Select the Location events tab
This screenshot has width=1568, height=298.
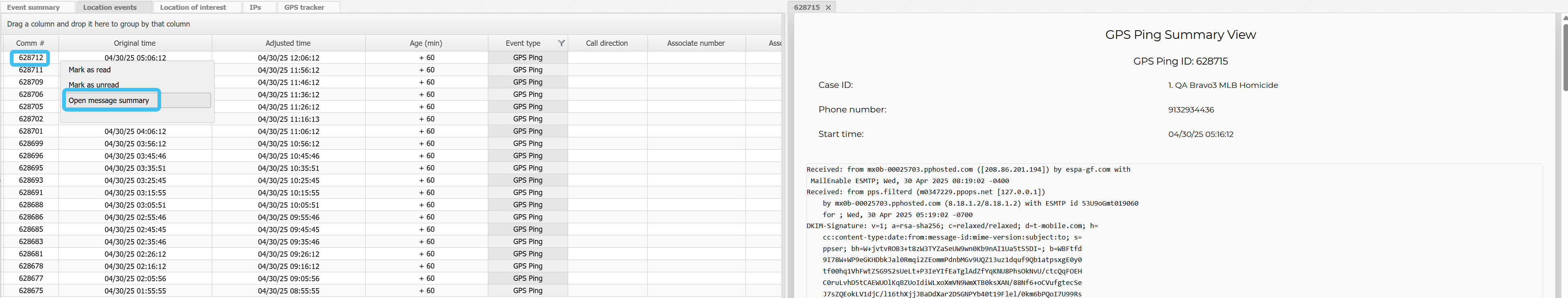click(x=110, y=7)
